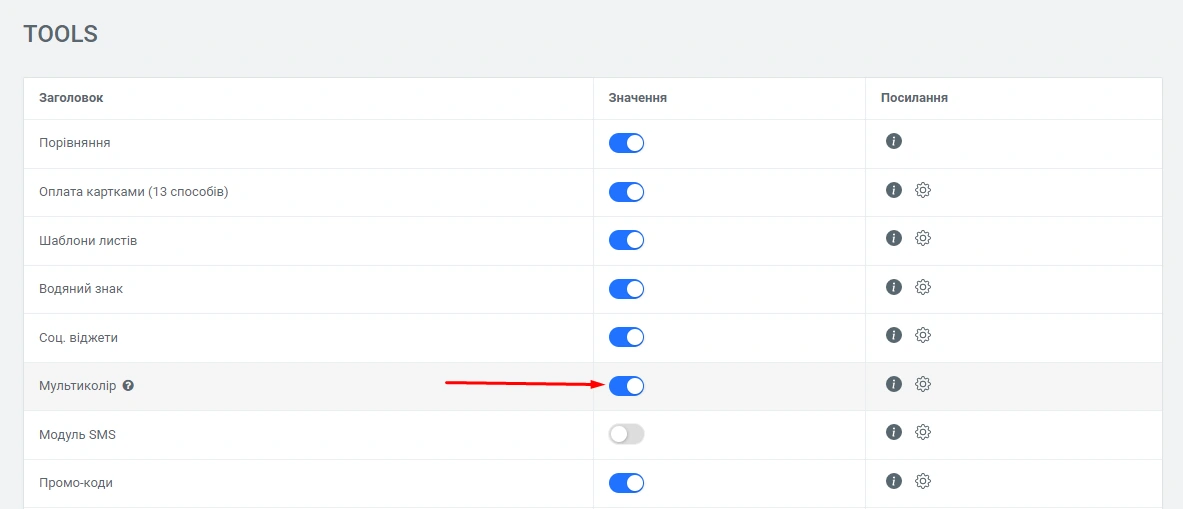Switch off the Мультиколір toggle
Viewport: 1183px width, 509px height.
(626, 386)
